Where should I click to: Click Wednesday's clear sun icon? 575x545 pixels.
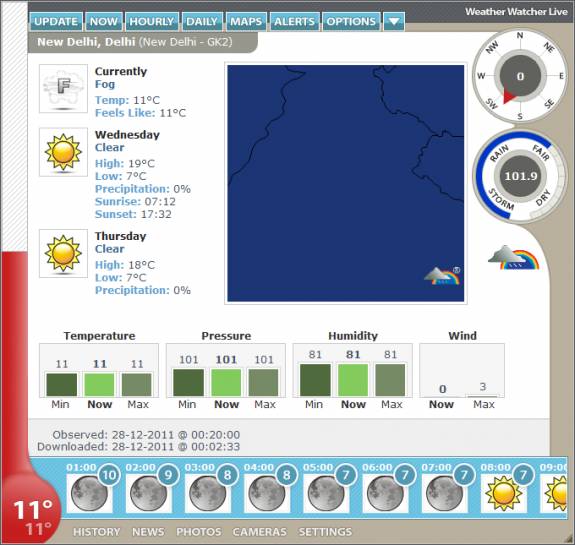pos(63,152)
